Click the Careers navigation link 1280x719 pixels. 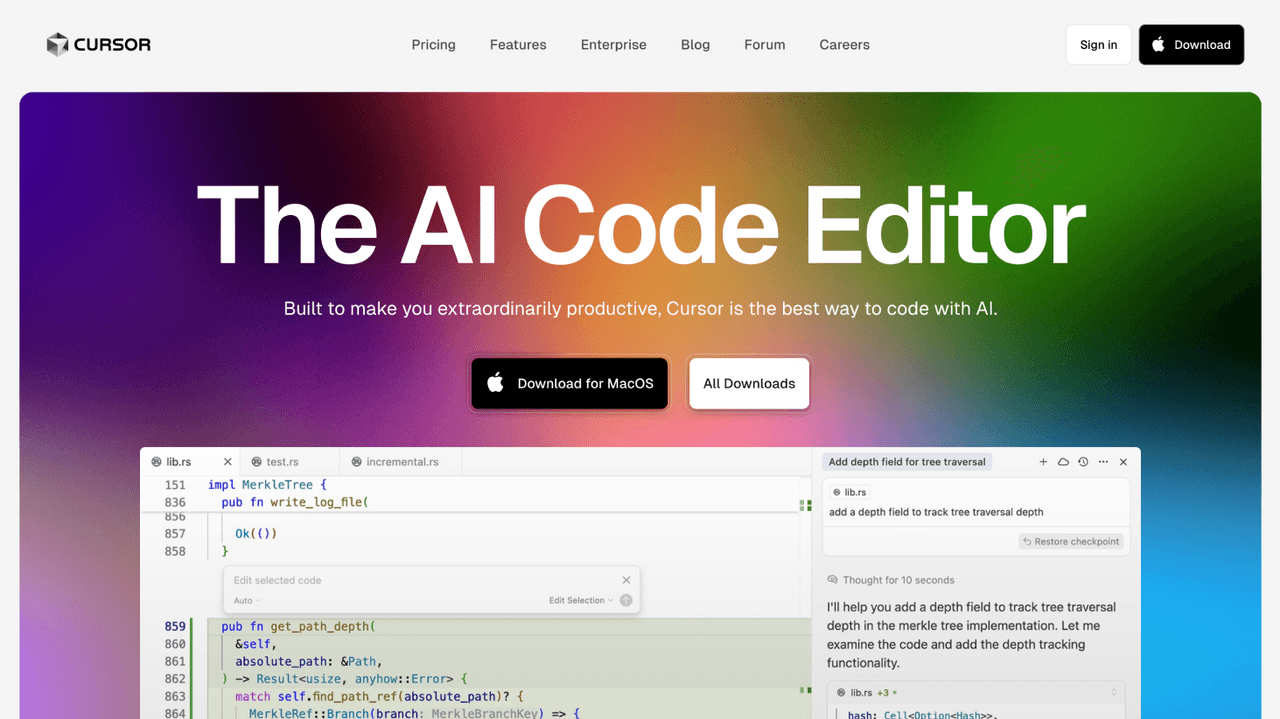[844, 44]
